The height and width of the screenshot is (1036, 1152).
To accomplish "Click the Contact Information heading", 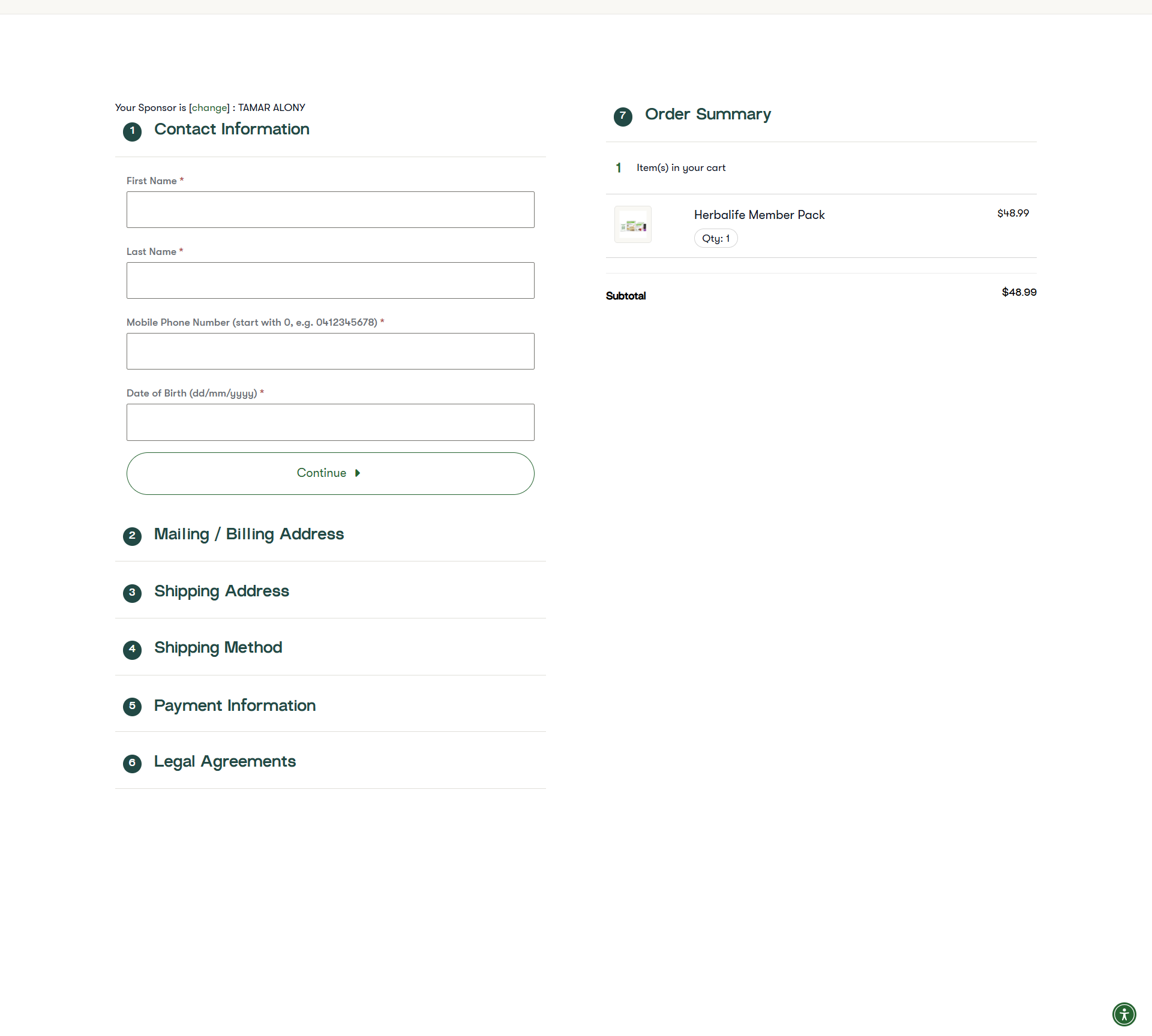I will point(232,129).
